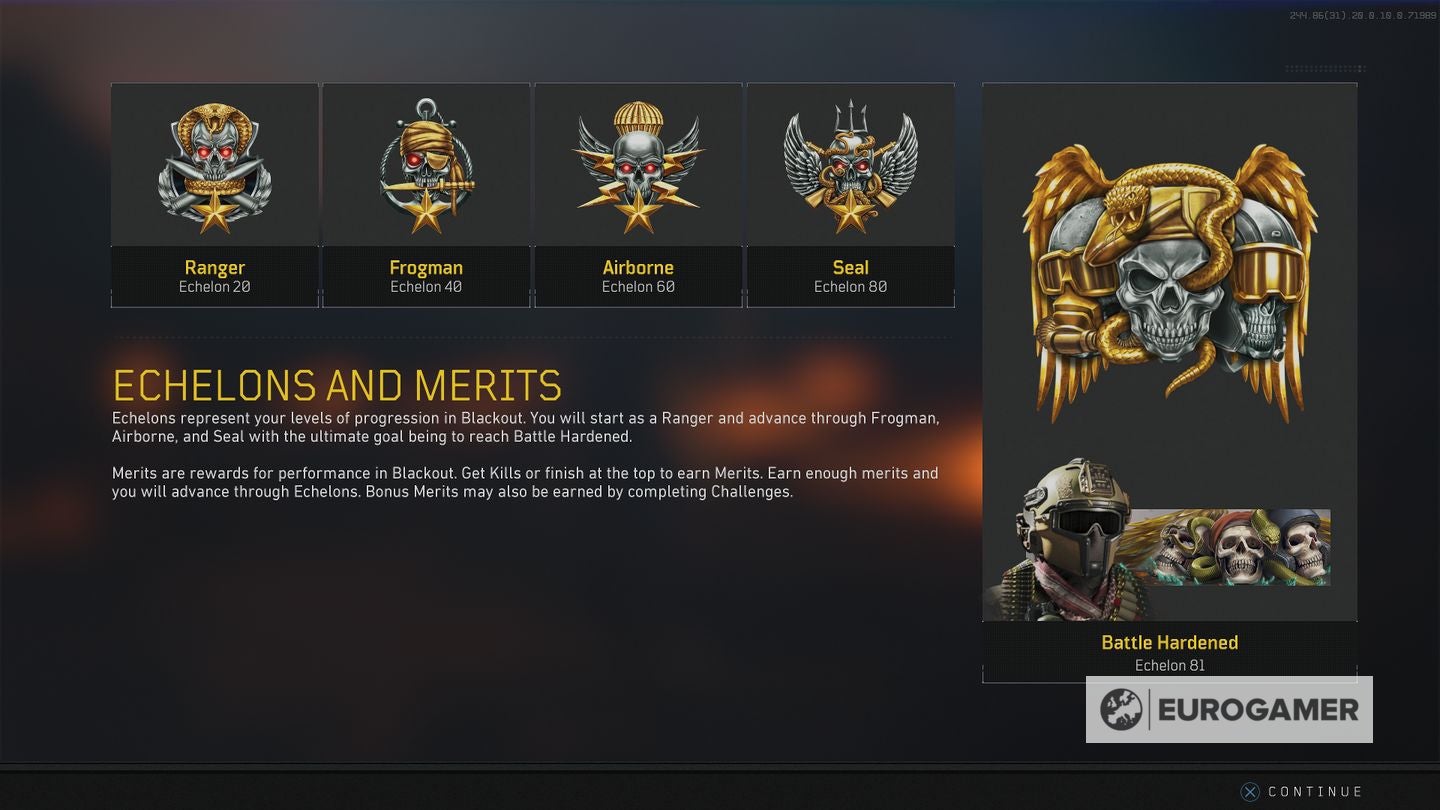Click the Echelons and Merits heading
1440x810 pixels.
click(x=337, y=386)
